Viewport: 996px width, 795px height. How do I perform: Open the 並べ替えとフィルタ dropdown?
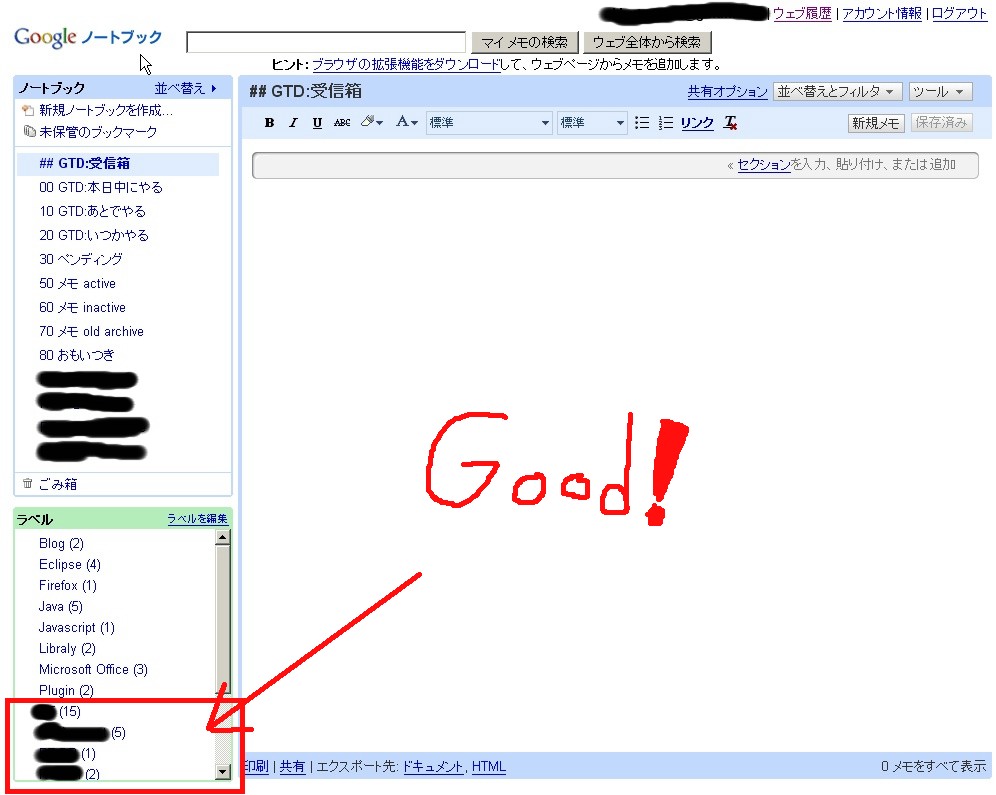click(x=837, y=91)
